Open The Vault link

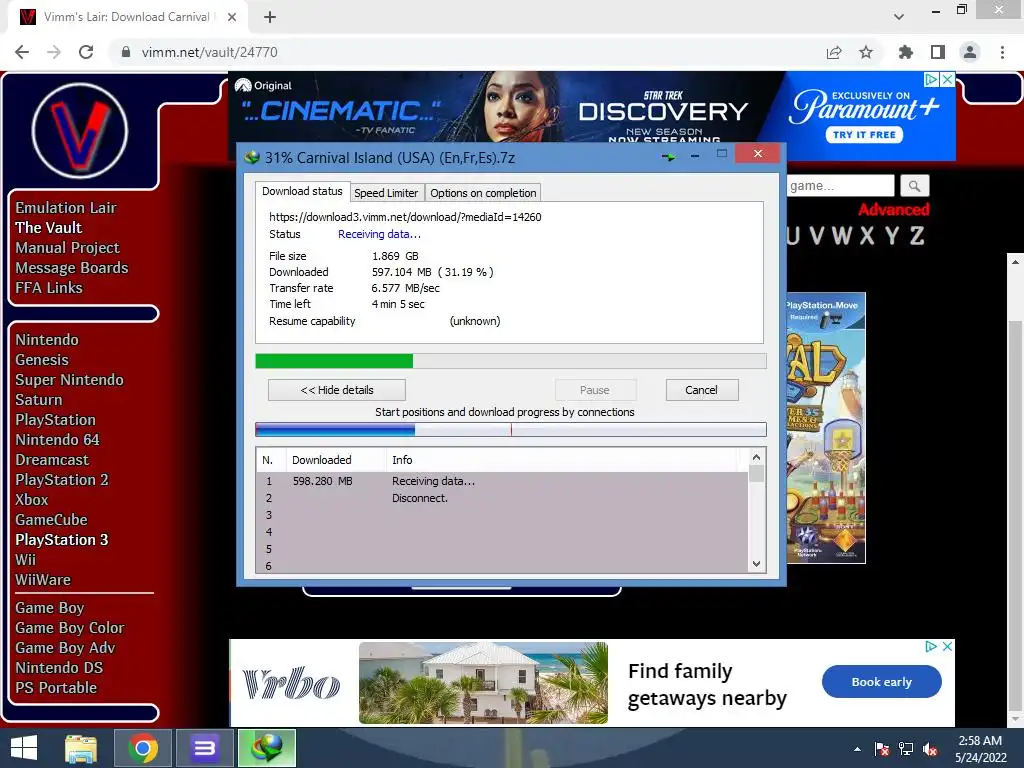(x=48, y=227)
